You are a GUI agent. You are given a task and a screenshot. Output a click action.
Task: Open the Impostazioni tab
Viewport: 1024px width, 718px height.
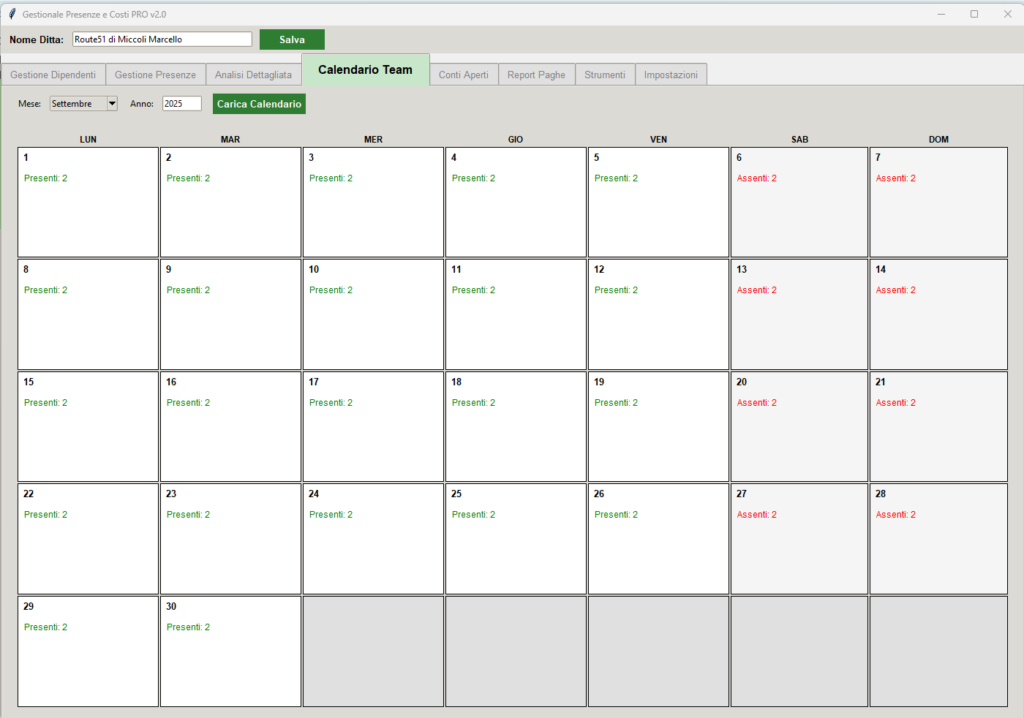coord(671,75)
